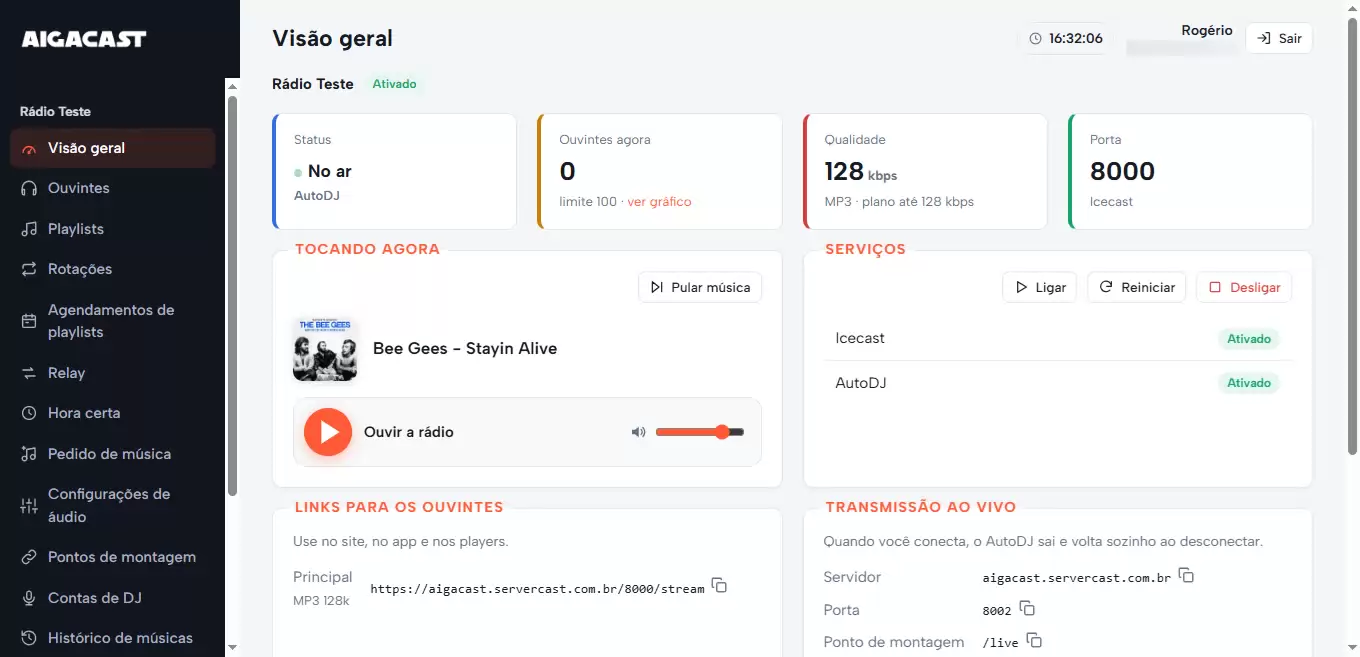
Task: Click the clock icon beside Hora certa
Action: pos(29,413)
